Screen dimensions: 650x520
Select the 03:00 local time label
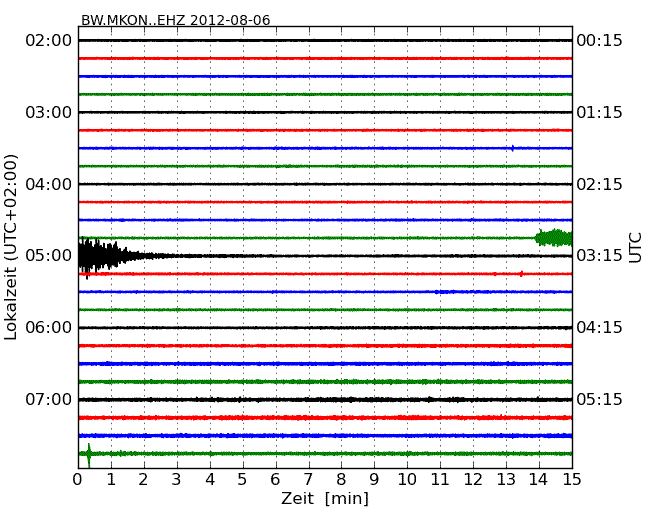click(x=48, y=112)
